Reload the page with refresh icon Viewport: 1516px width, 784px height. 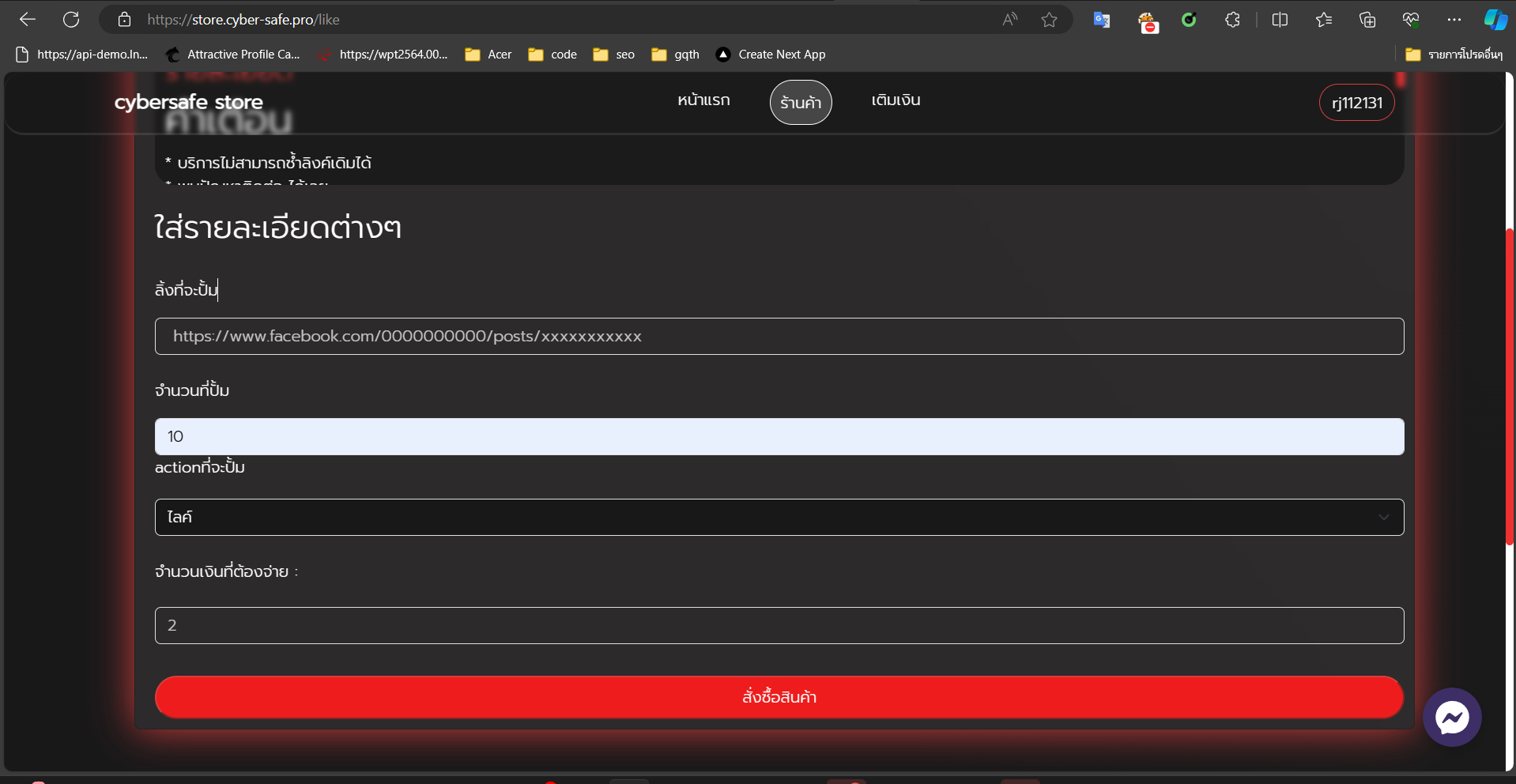(71, 20)
